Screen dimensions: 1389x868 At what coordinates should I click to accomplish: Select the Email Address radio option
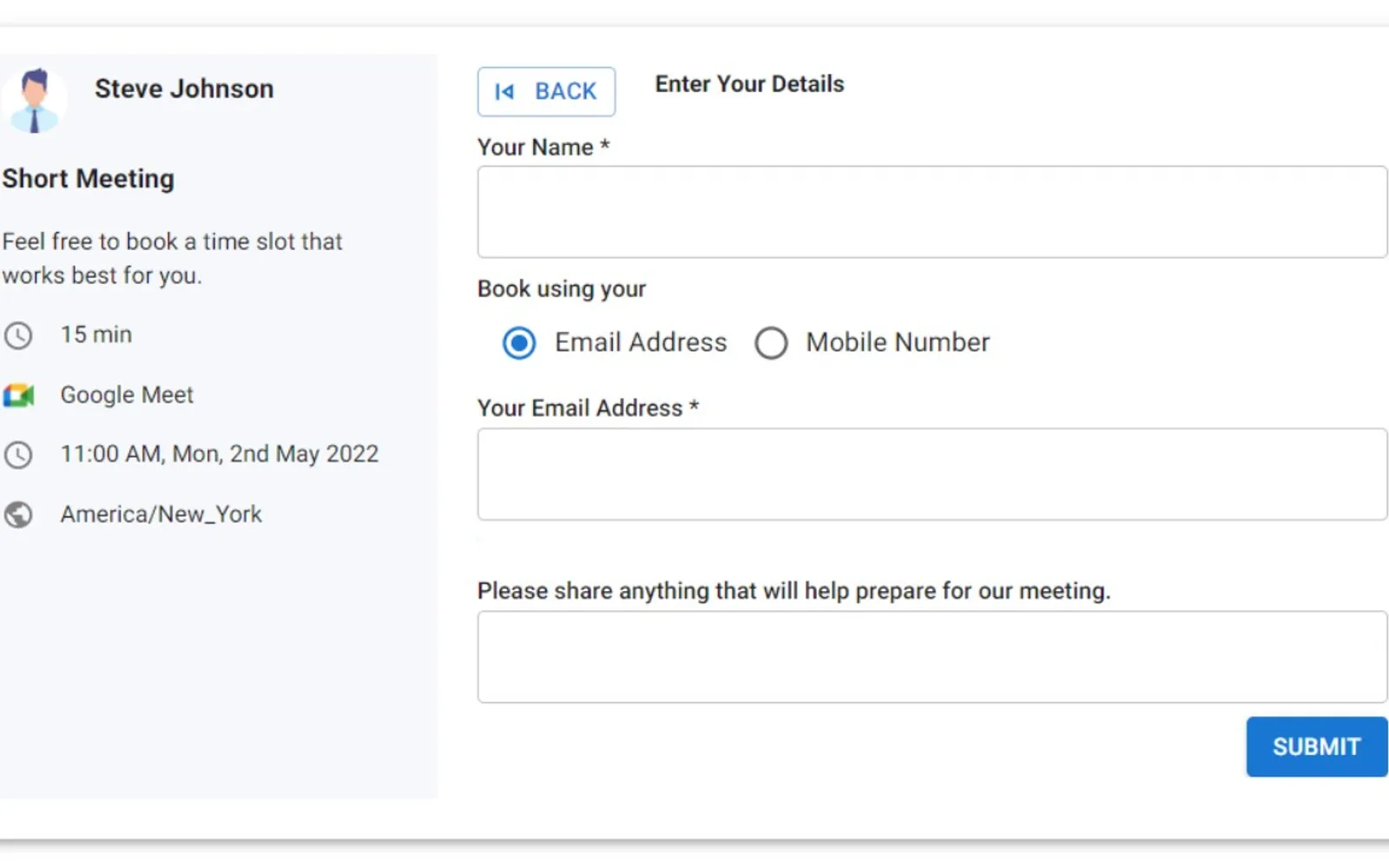click(519, 343)
